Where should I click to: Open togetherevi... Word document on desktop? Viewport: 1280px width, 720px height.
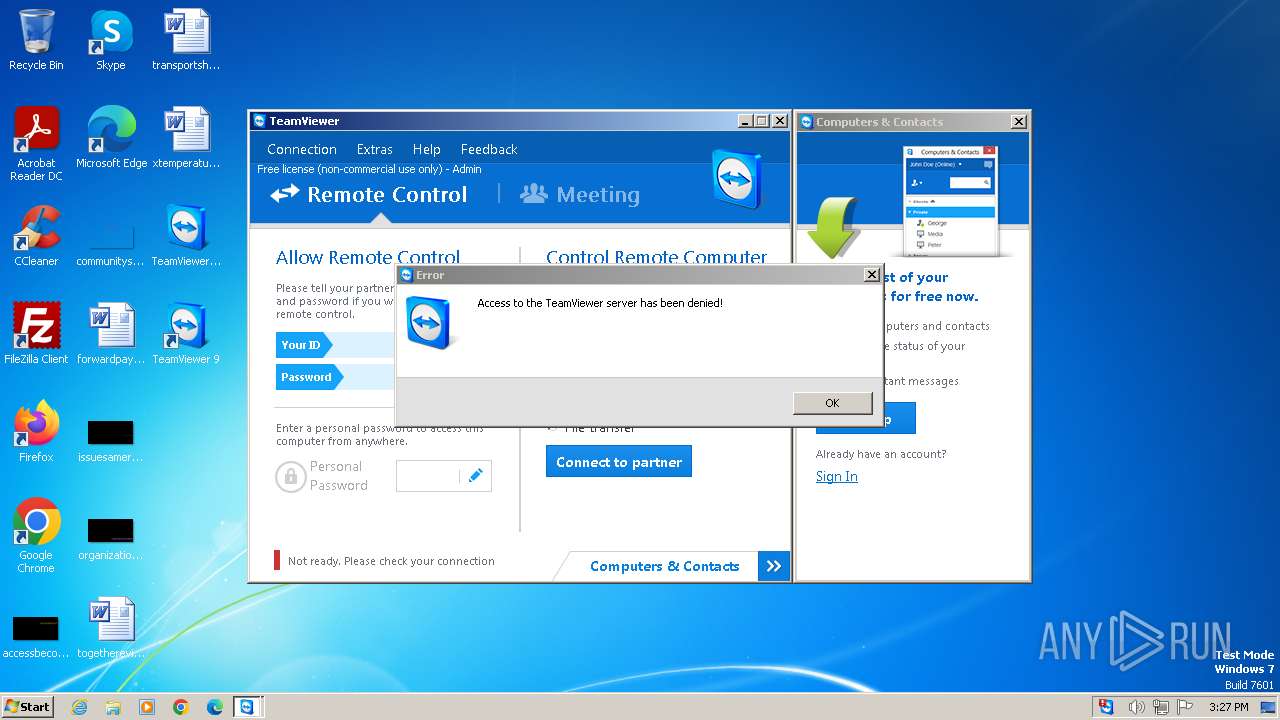click(111, 629)
